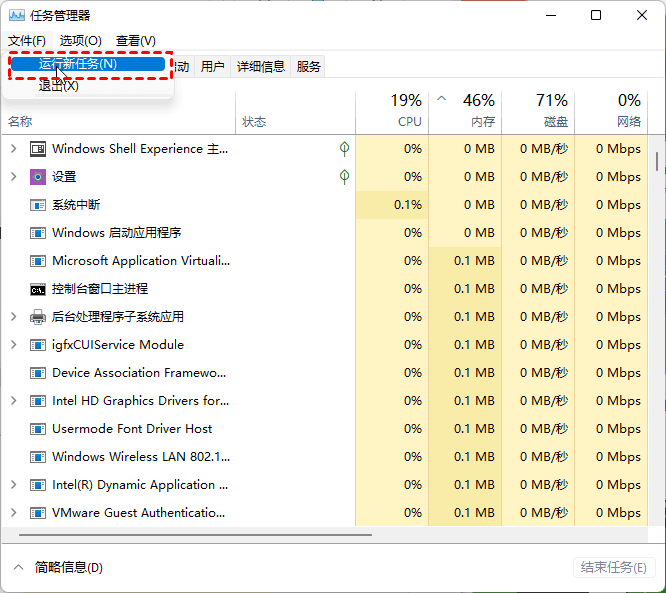
Task: Click the 后台处理程序子系统应用 printer icon
Action: click(38, 317)
